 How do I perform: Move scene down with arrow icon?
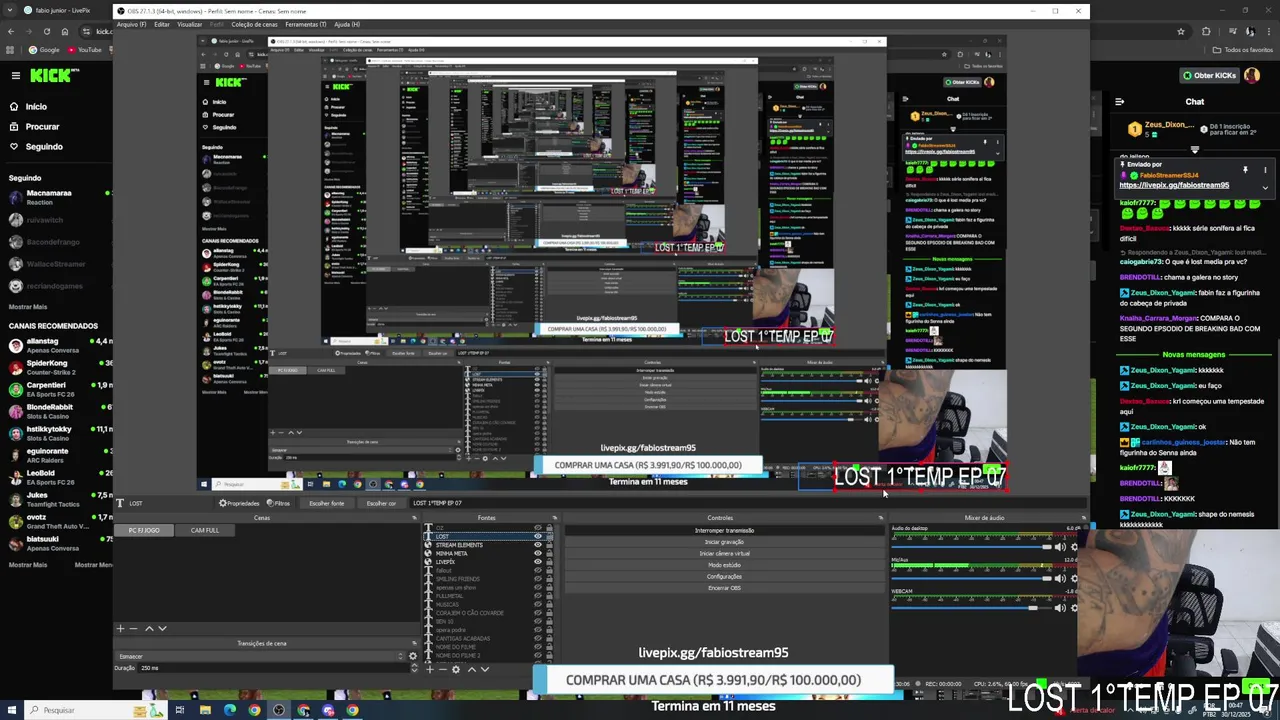coord(162,628)
